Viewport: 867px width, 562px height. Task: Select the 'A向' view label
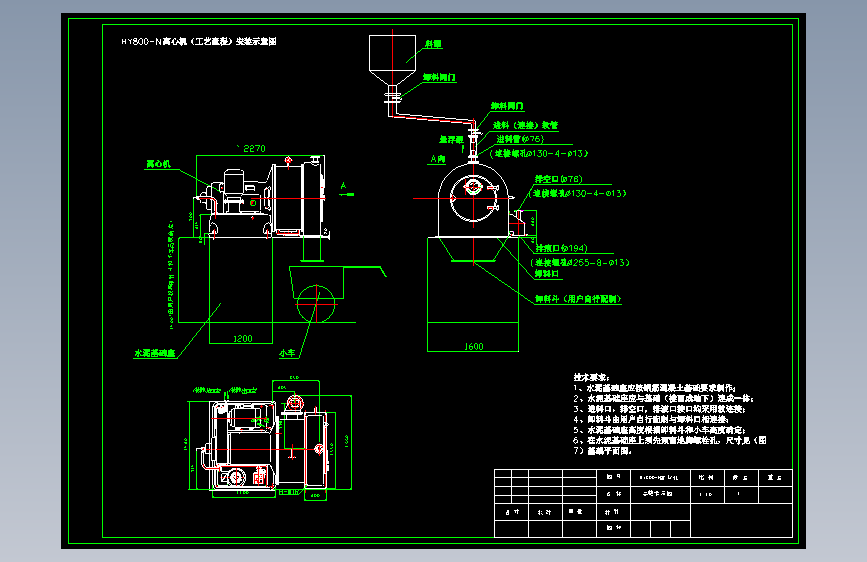coord(437,159)
